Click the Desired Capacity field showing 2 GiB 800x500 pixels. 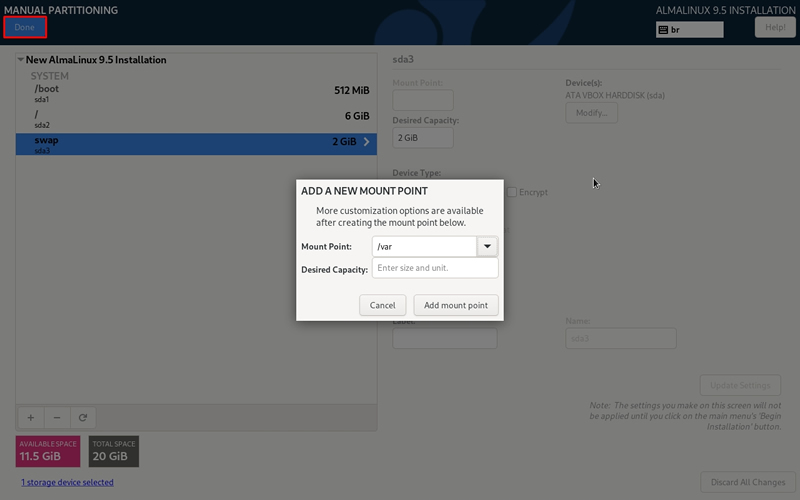point(423,138)
